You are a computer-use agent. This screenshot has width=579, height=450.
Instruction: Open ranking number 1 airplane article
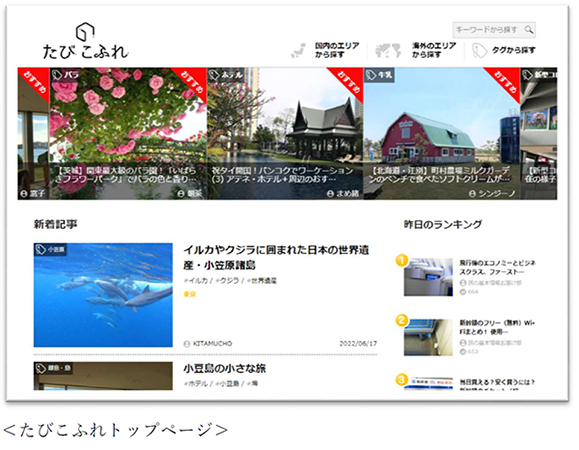(x=497, y=267)
